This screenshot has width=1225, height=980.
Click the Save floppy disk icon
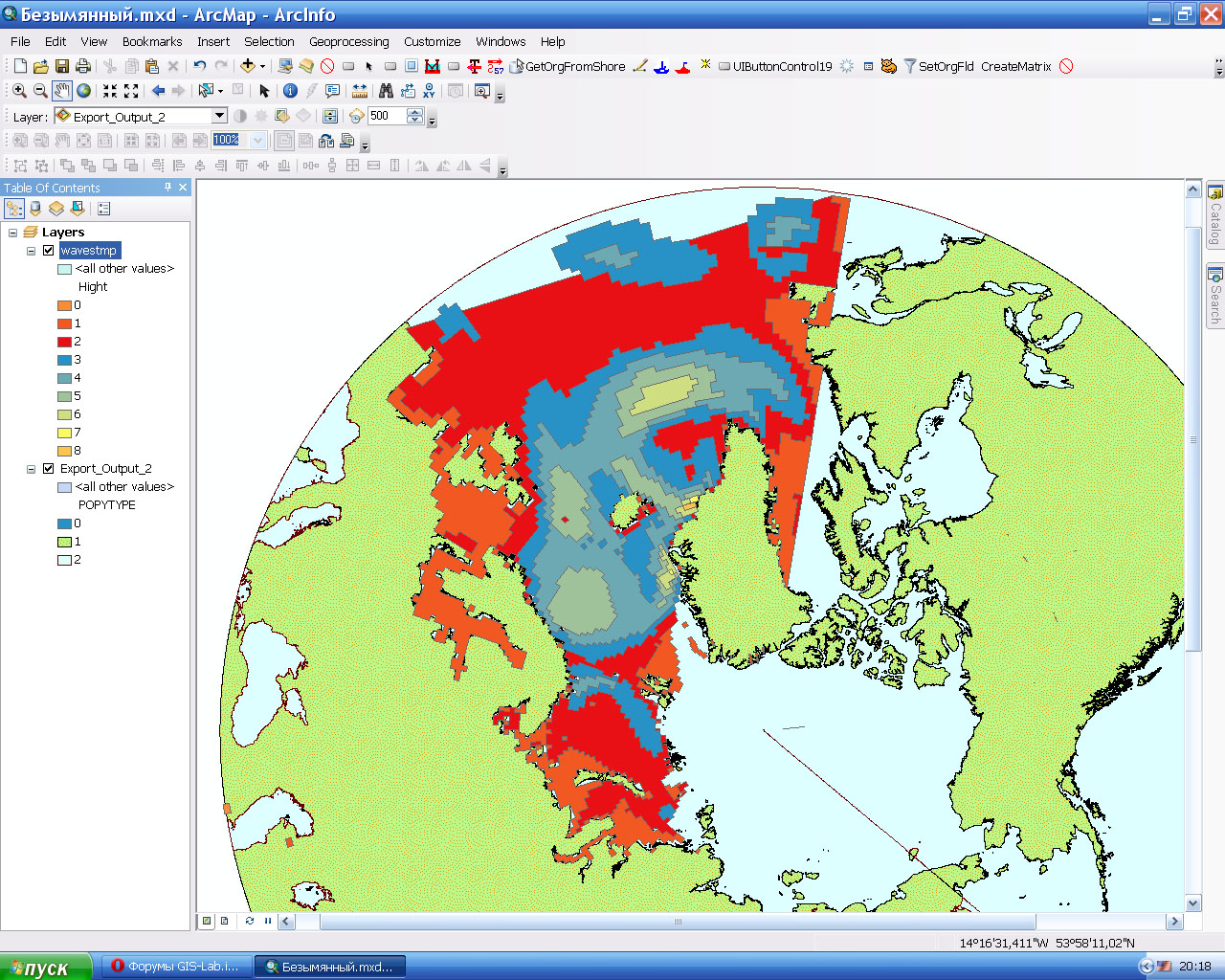pyautogui.click(x=62, y=66)
